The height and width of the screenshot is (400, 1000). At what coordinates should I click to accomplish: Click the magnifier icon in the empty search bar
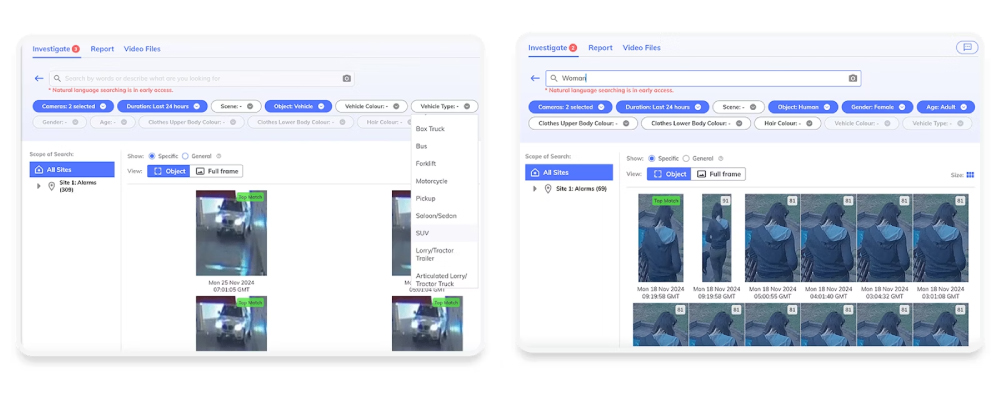pyautogui.click(x=58, y=78)
